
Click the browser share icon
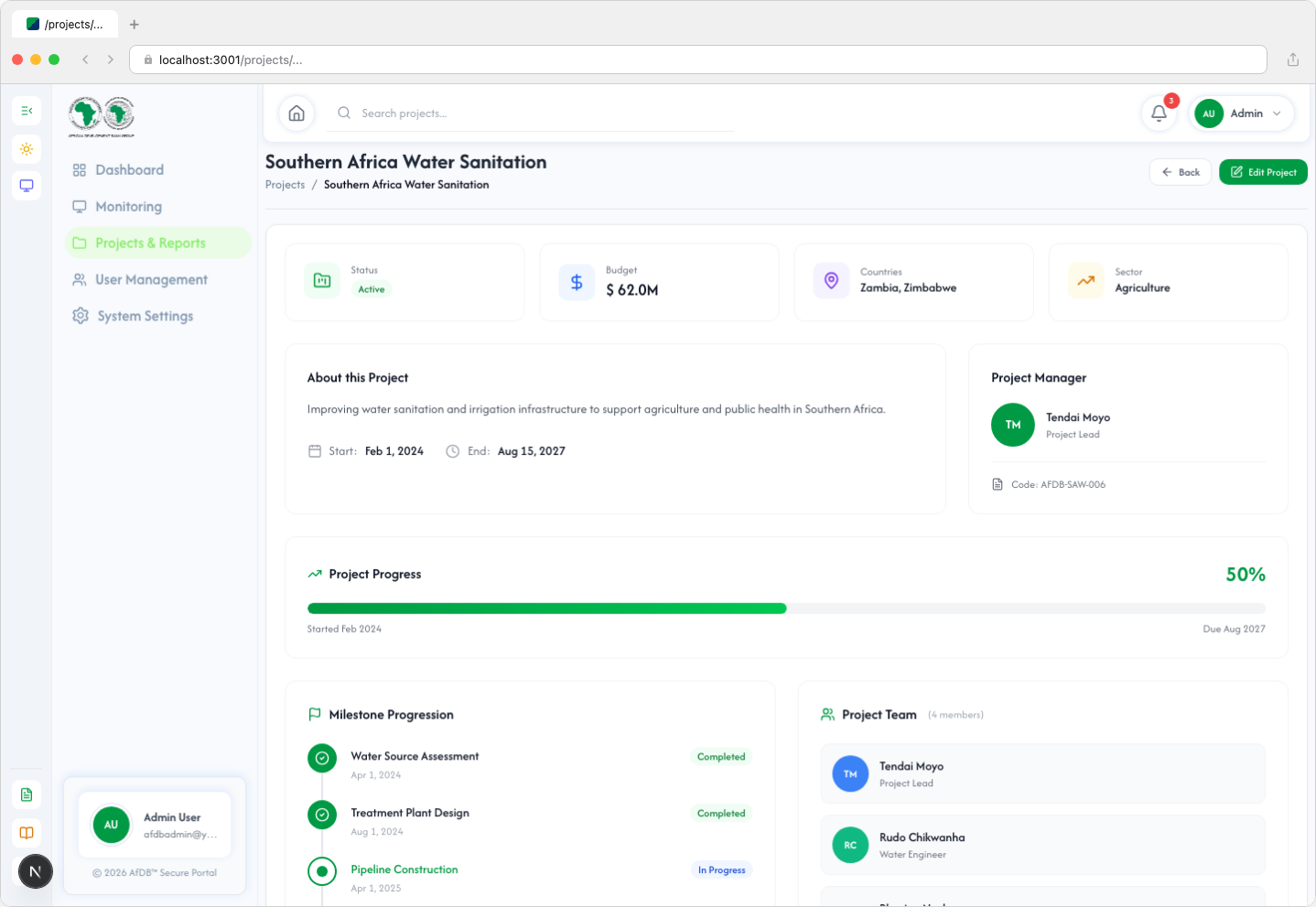pos(1293,59)
